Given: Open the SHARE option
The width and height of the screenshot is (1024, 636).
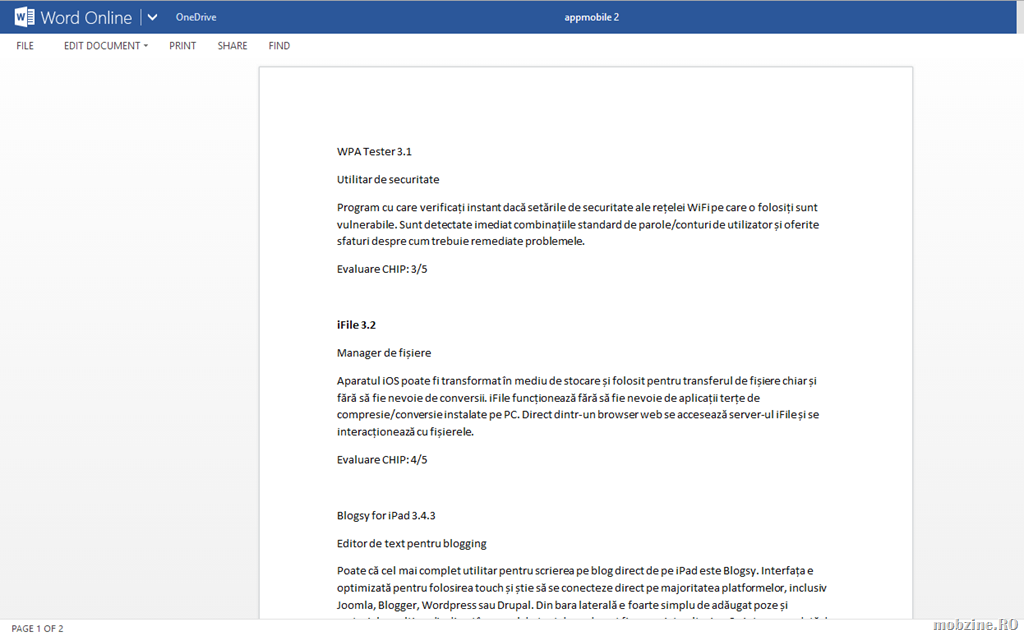Looking at the screenshot, I should pos(232,46).
